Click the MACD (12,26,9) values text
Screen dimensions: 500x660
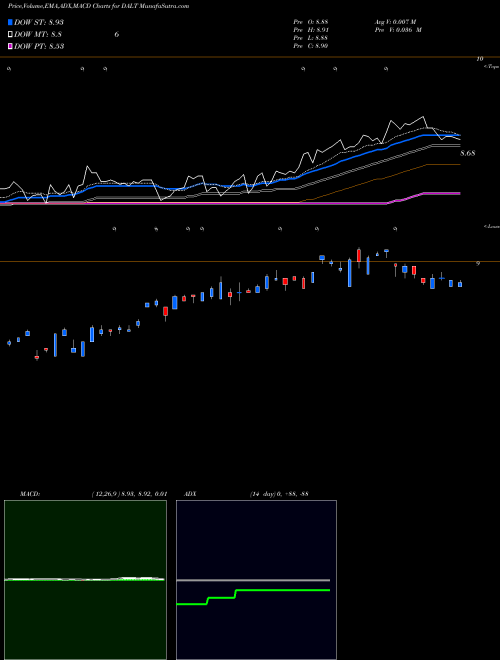[130, 494]
